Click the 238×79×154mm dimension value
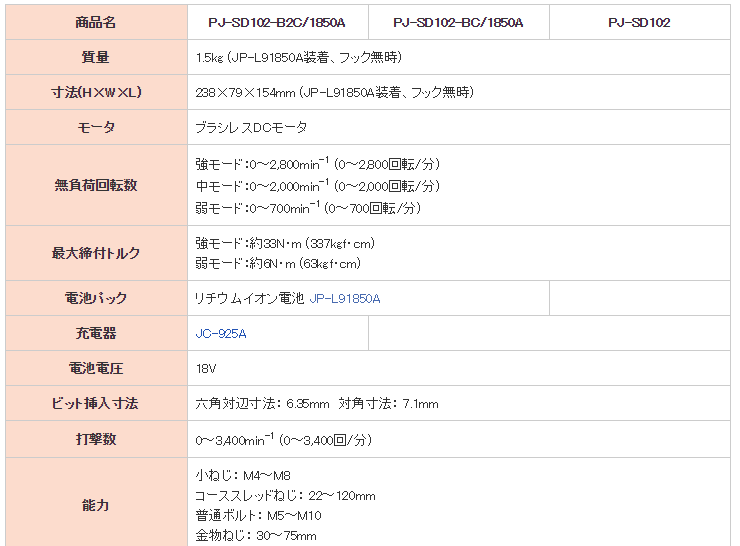The width and height of the screenshot is (740, 546). click(335, 92)
